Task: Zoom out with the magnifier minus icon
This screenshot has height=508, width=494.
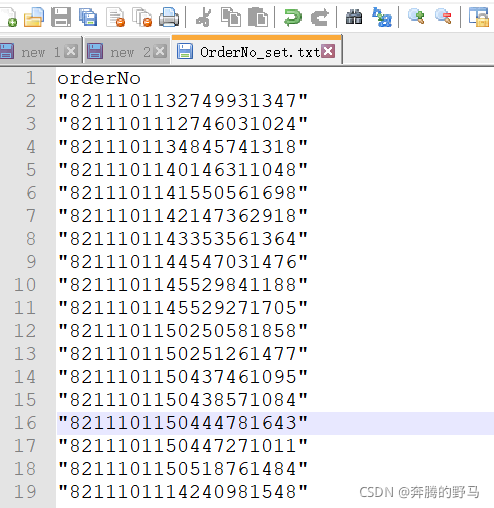Action: click(443, 17)
